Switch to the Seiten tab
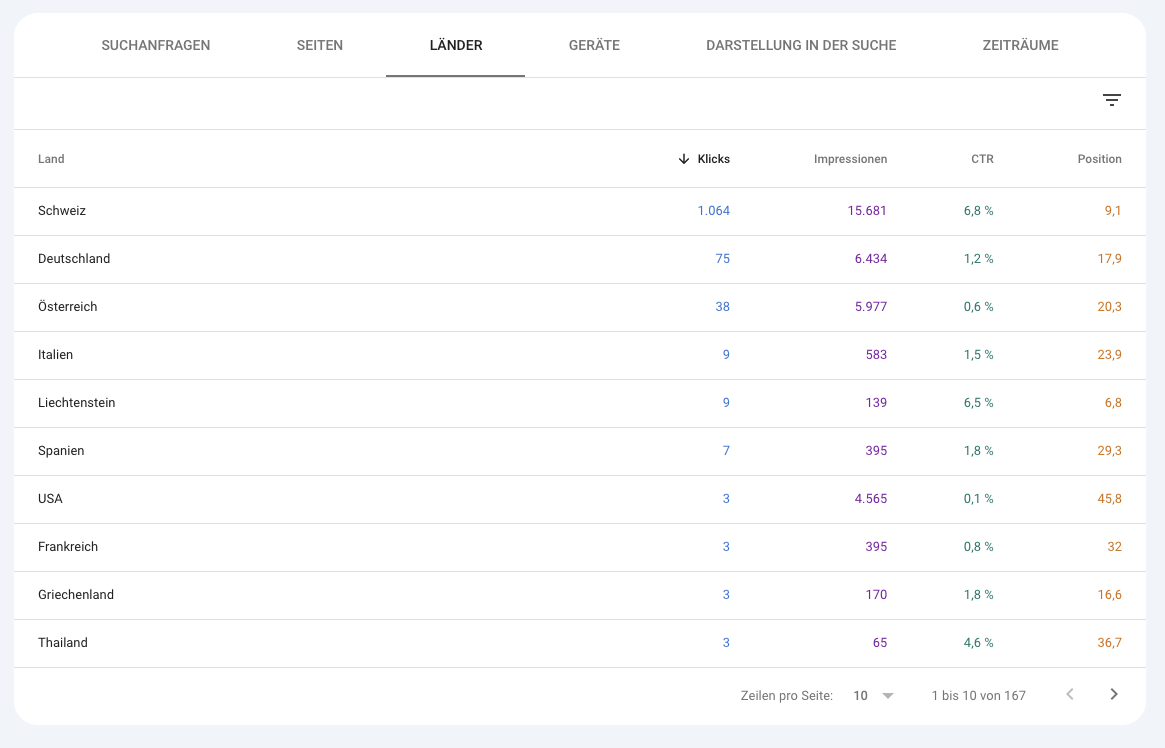 [x=319, y=45]
